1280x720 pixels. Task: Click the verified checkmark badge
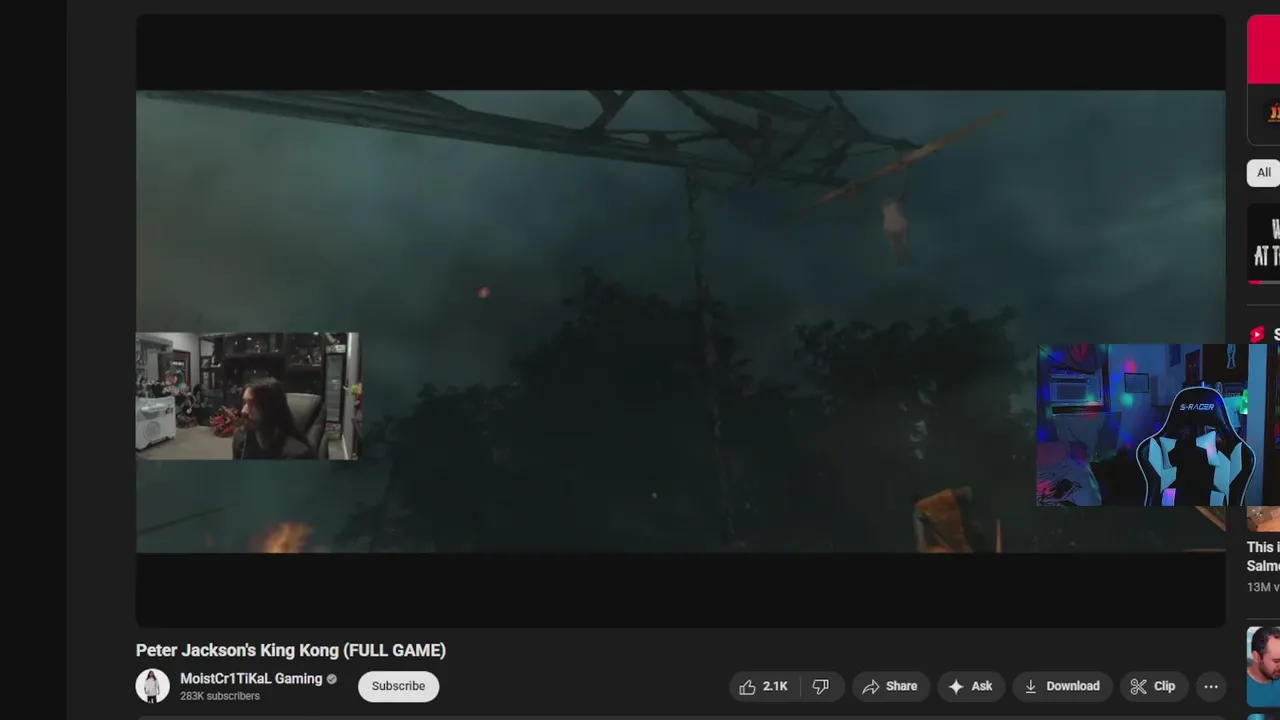coord(332,679)
